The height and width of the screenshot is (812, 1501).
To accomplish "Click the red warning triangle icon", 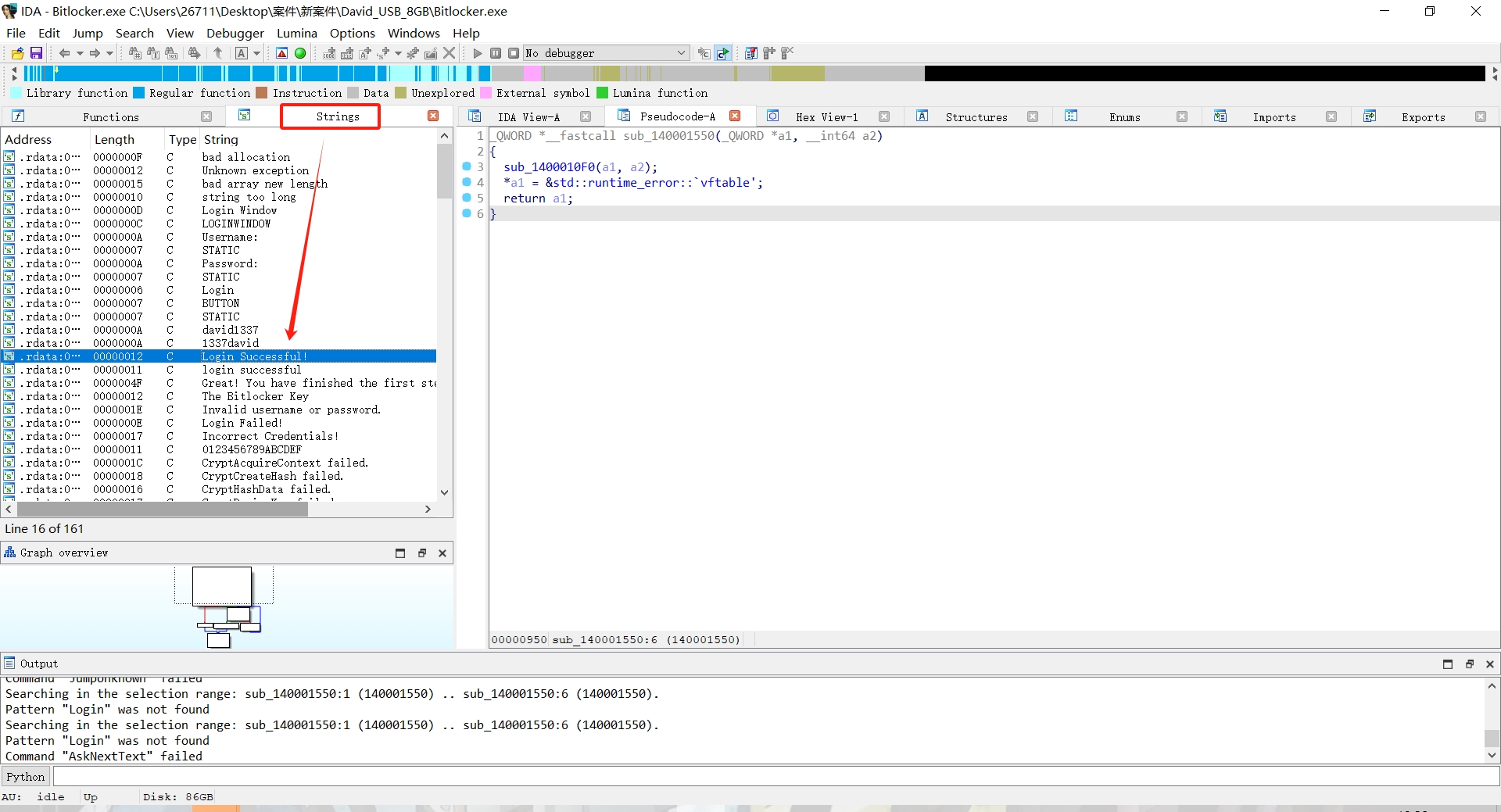I will (282, 53).
